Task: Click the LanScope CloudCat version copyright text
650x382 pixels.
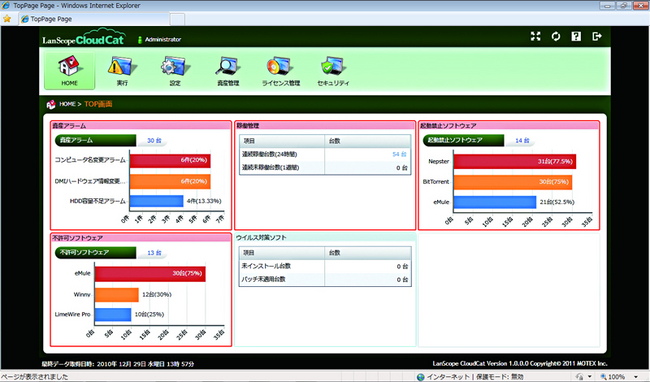Action: pyautogui.click(x=520, y=364)
